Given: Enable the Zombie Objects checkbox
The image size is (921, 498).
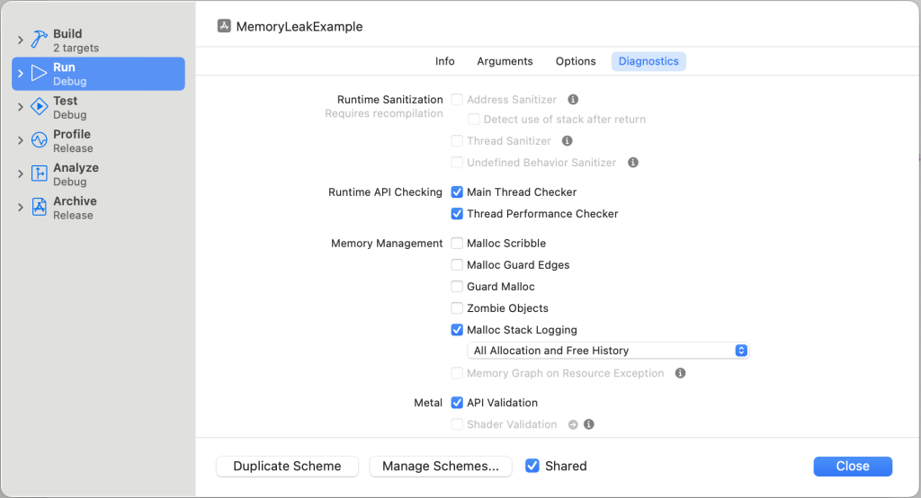Looking at the screenshot, I should [x=456, y=308].
